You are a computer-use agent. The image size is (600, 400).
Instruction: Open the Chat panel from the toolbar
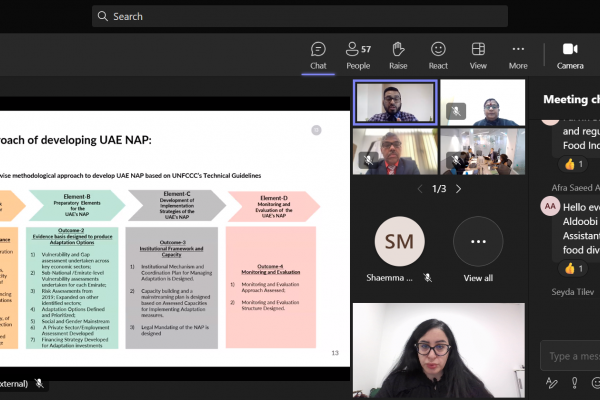[x=318, y=54]
